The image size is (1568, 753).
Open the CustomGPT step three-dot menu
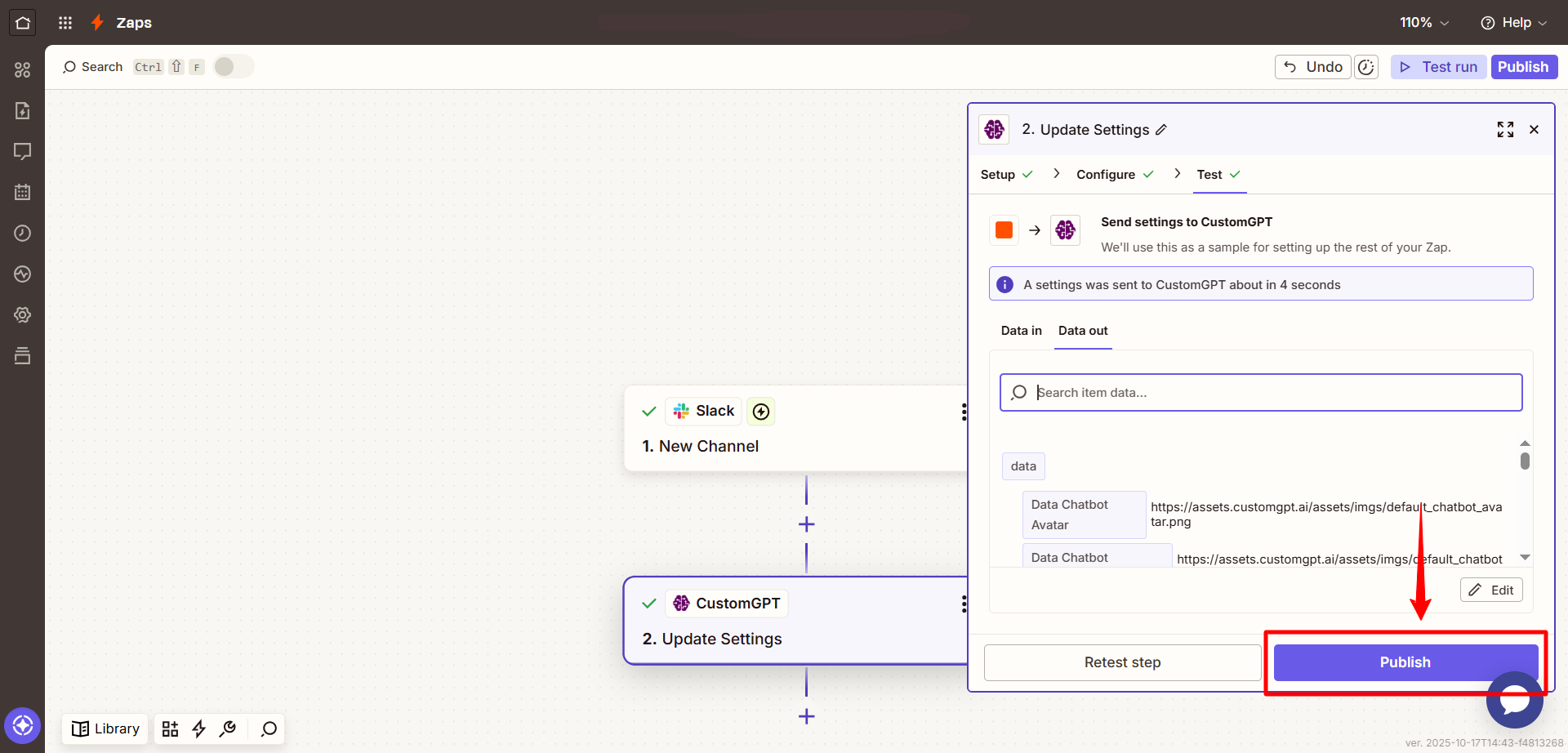click(x=964, y=604)
